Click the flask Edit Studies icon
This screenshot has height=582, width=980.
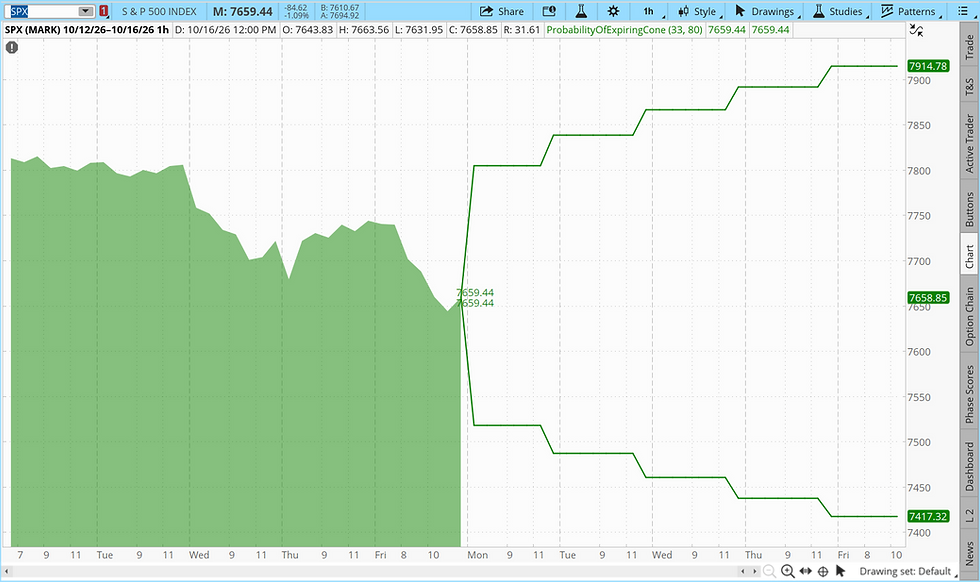pyautogui.click(x=581, y=11)
